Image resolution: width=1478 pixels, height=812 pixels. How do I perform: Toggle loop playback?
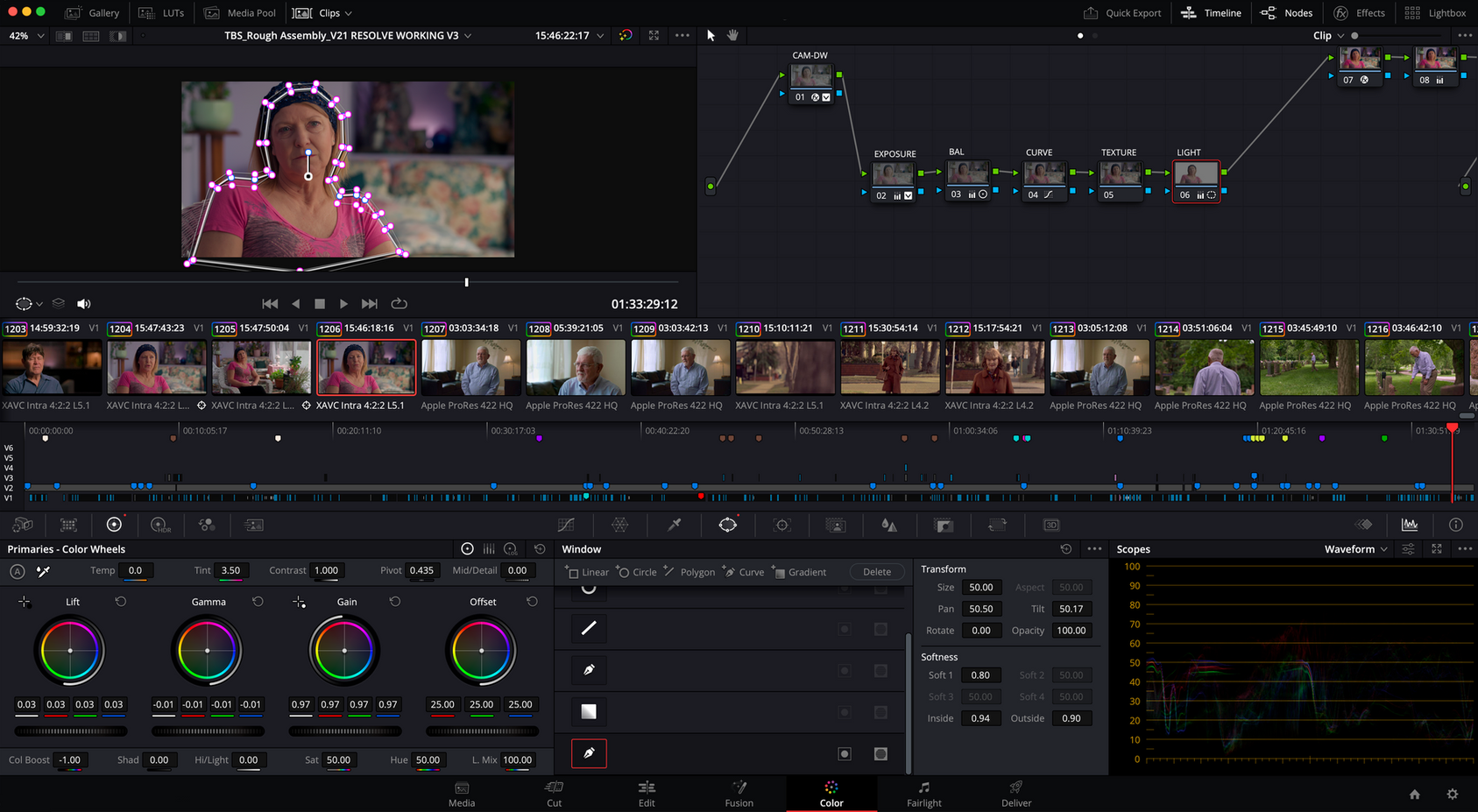[x=399, y=304]
